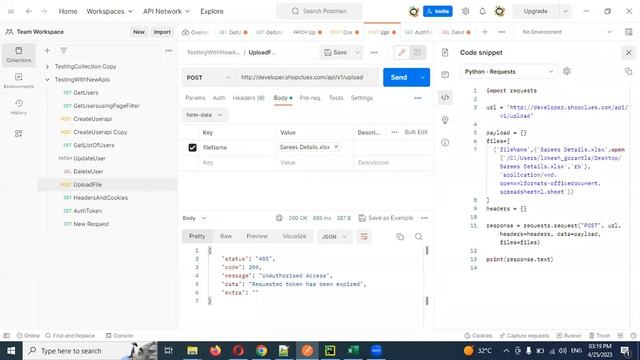Open Postman settings gear icon
640x360 pixels.
pyautogui.click(x=465, y=11)
